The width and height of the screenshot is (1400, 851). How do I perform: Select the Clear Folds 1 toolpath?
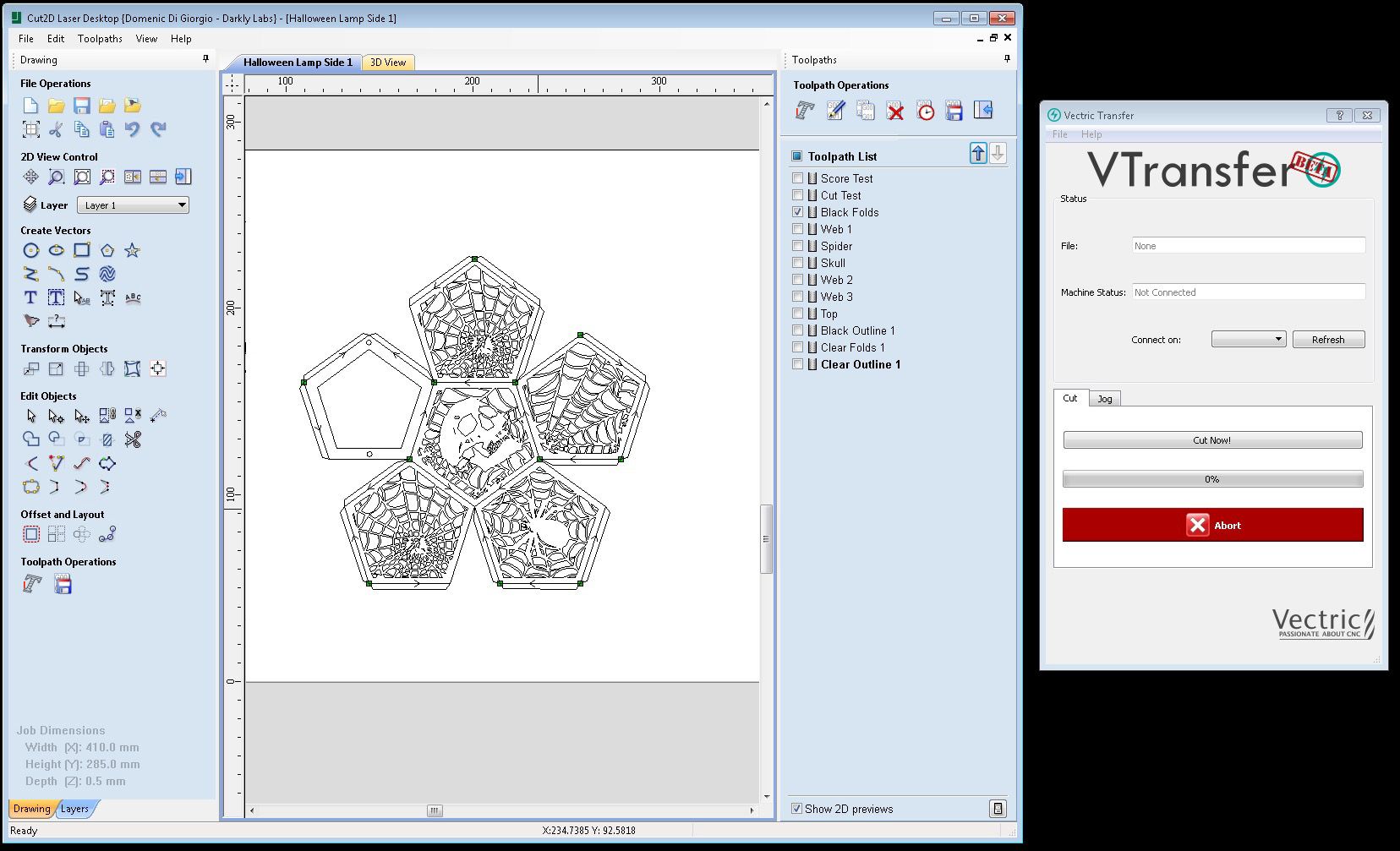[x=852, y=347]
